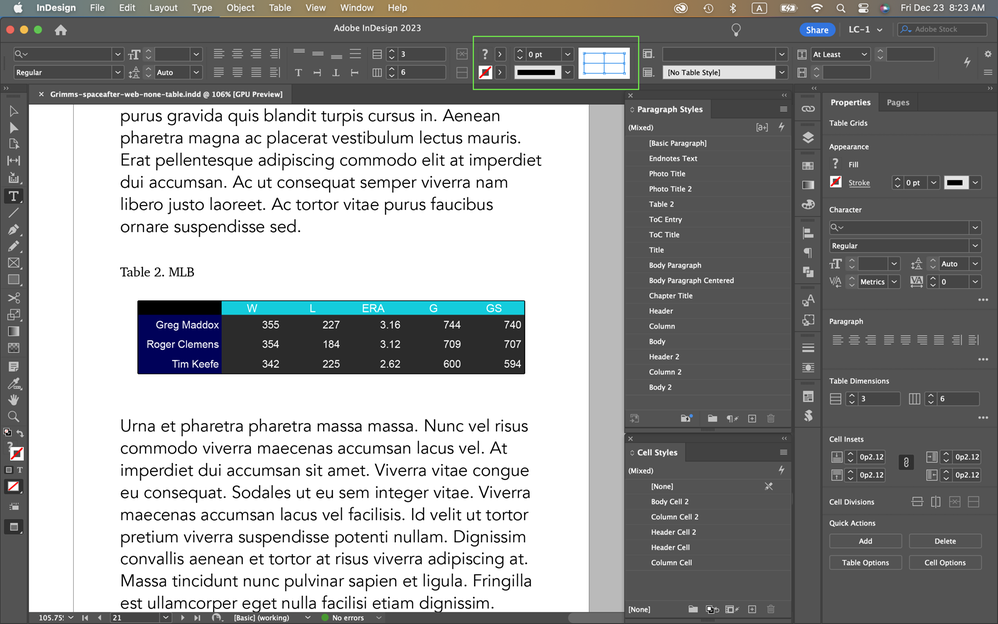Click the Add quick action button

point(865,541)
